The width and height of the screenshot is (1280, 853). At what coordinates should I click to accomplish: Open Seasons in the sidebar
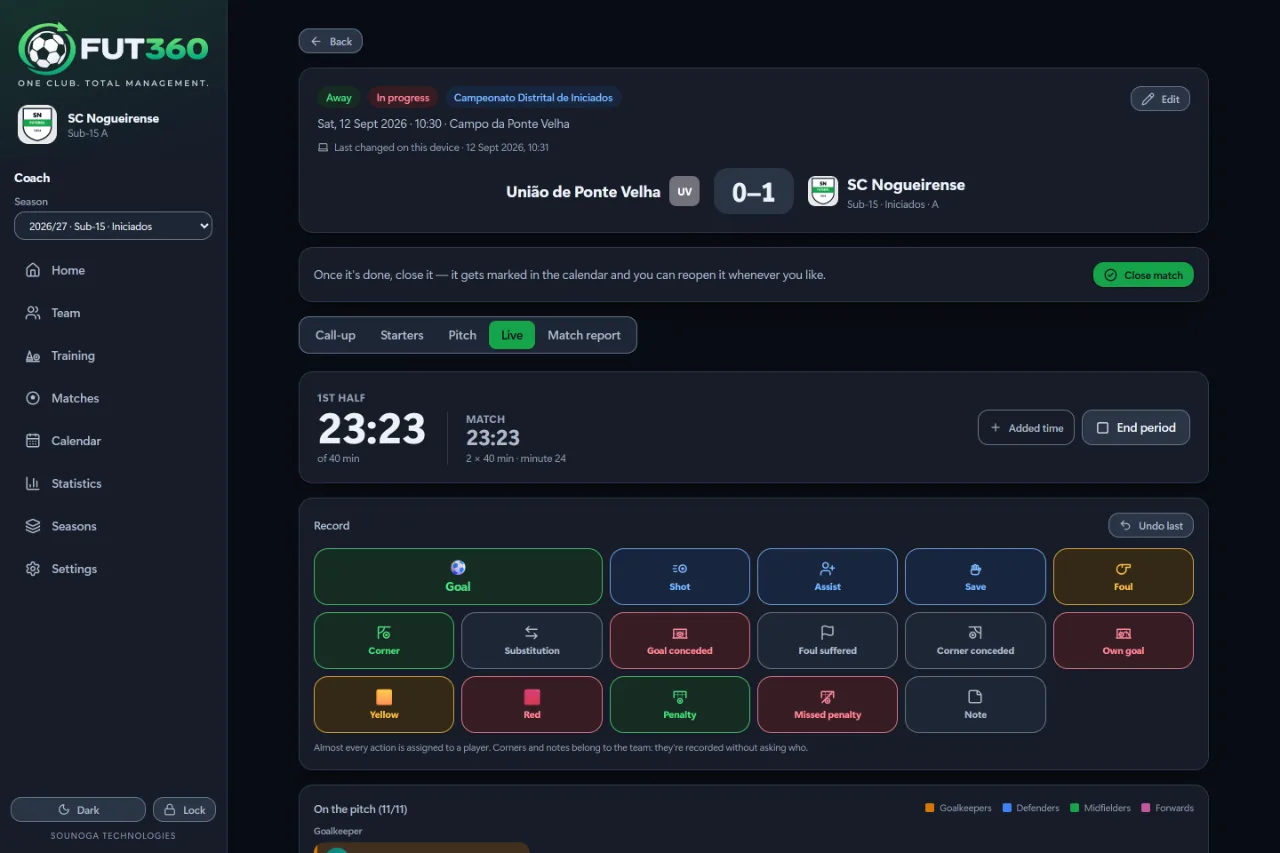(113, 526)
